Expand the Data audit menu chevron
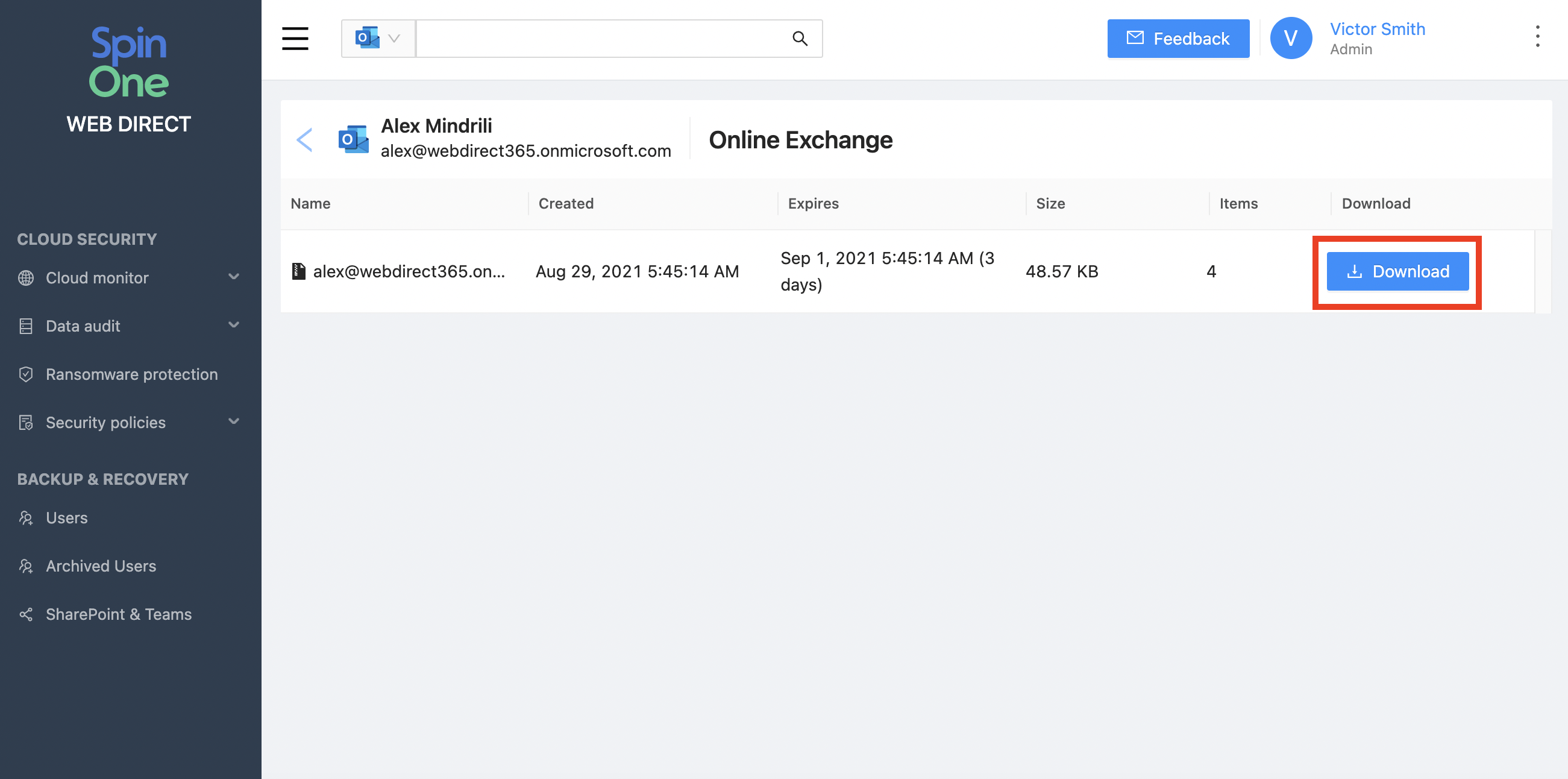The width and height of the screenshot is (1568, 779). point(233,325)
